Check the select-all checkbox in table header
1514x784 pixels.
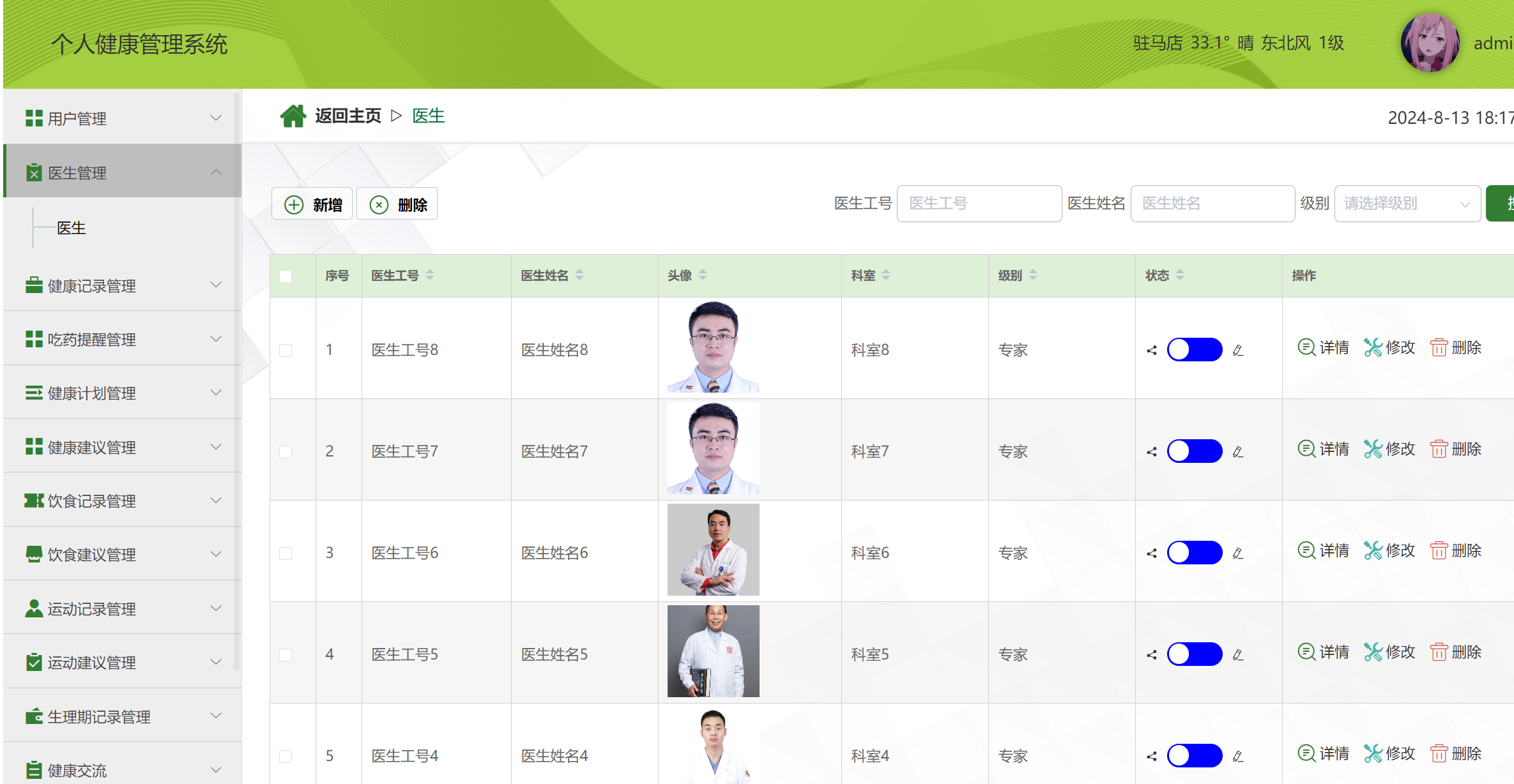point(286,276)
